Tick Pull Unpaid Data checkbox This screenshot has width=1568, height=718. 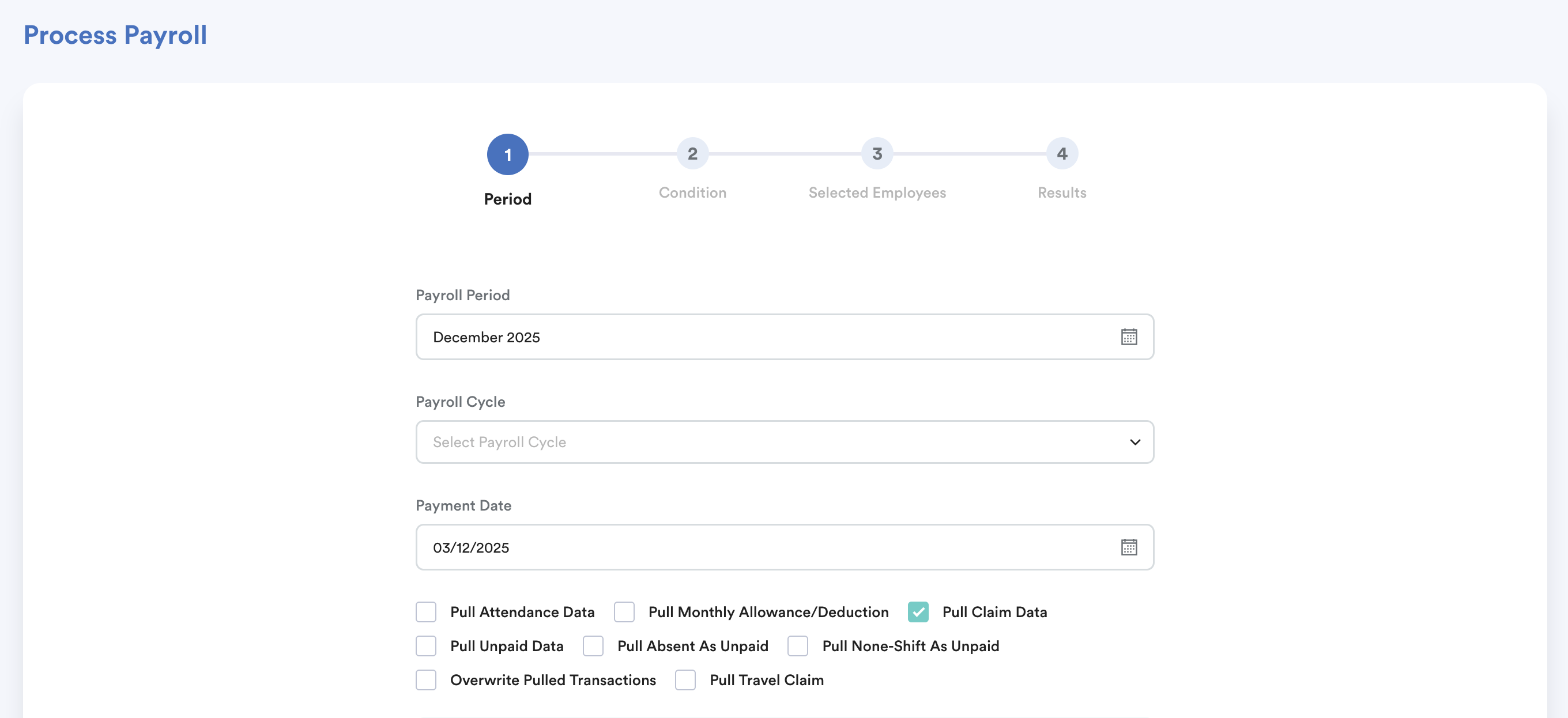tap(426, 646)
